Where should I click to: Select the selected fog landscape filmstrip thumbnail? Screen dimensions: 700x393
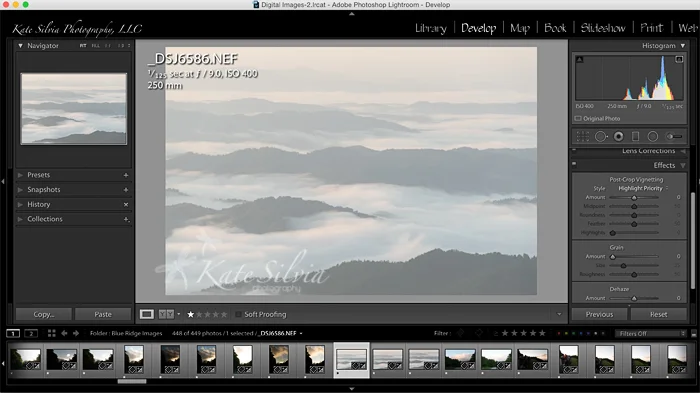click(x=351, y=360)
